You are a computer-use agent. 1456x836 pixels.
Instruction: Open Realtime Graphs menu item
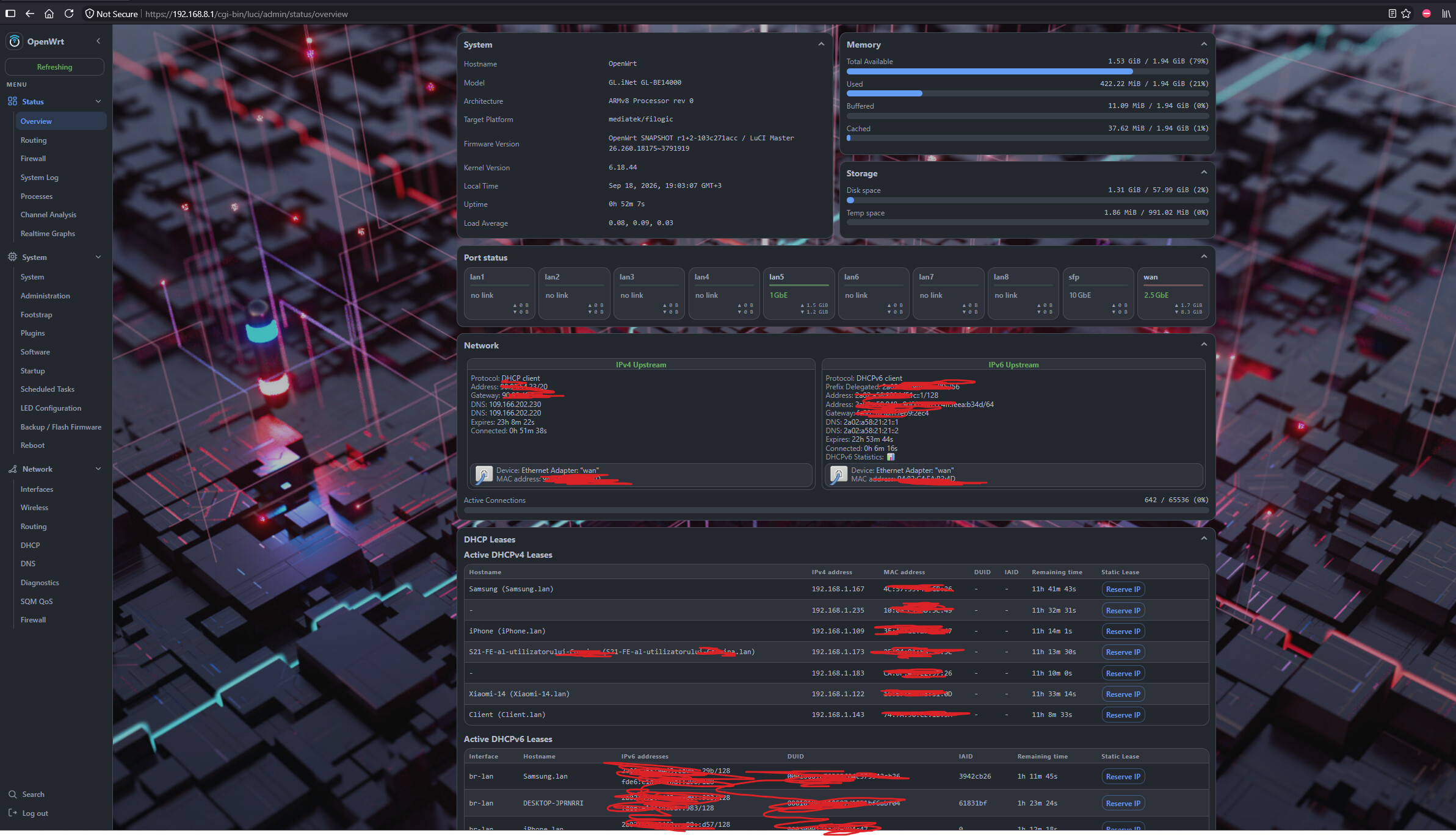click(48, 234)
